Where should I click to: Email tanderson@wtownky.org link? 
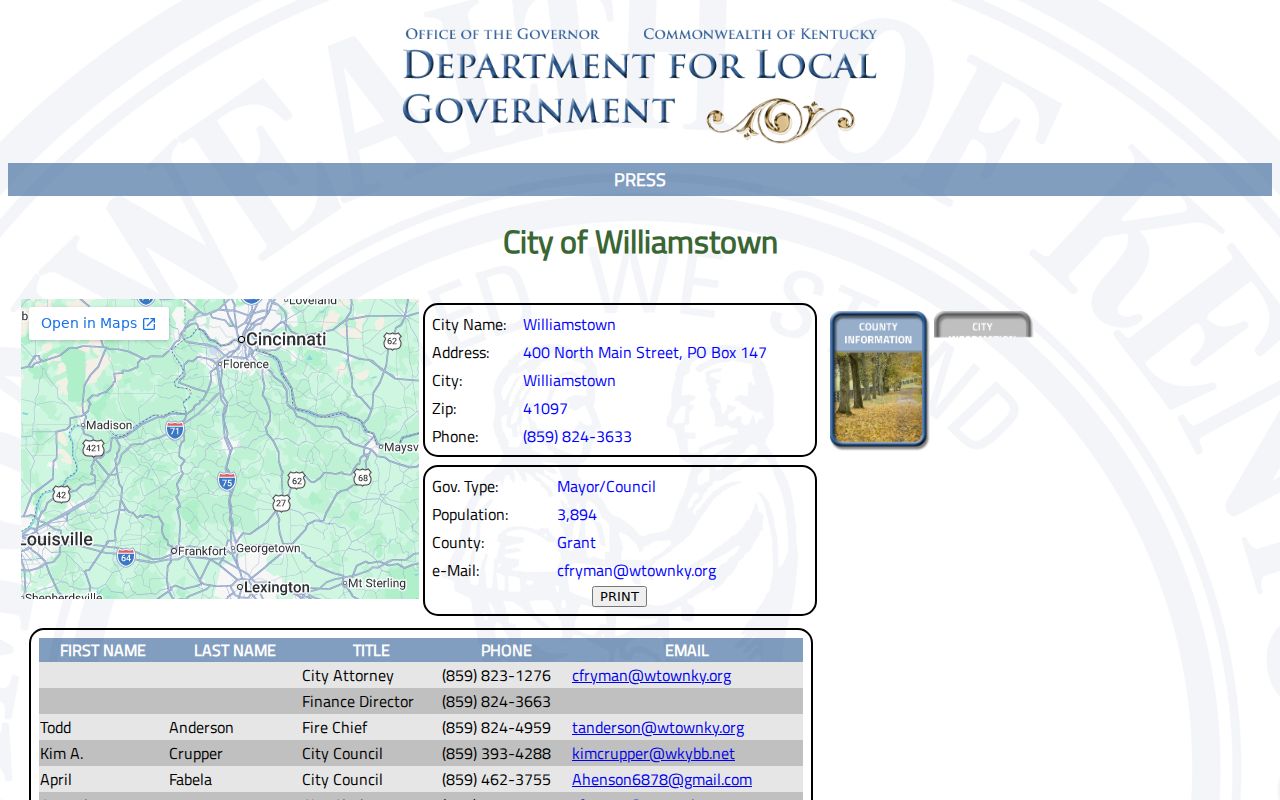coord(658,728)
